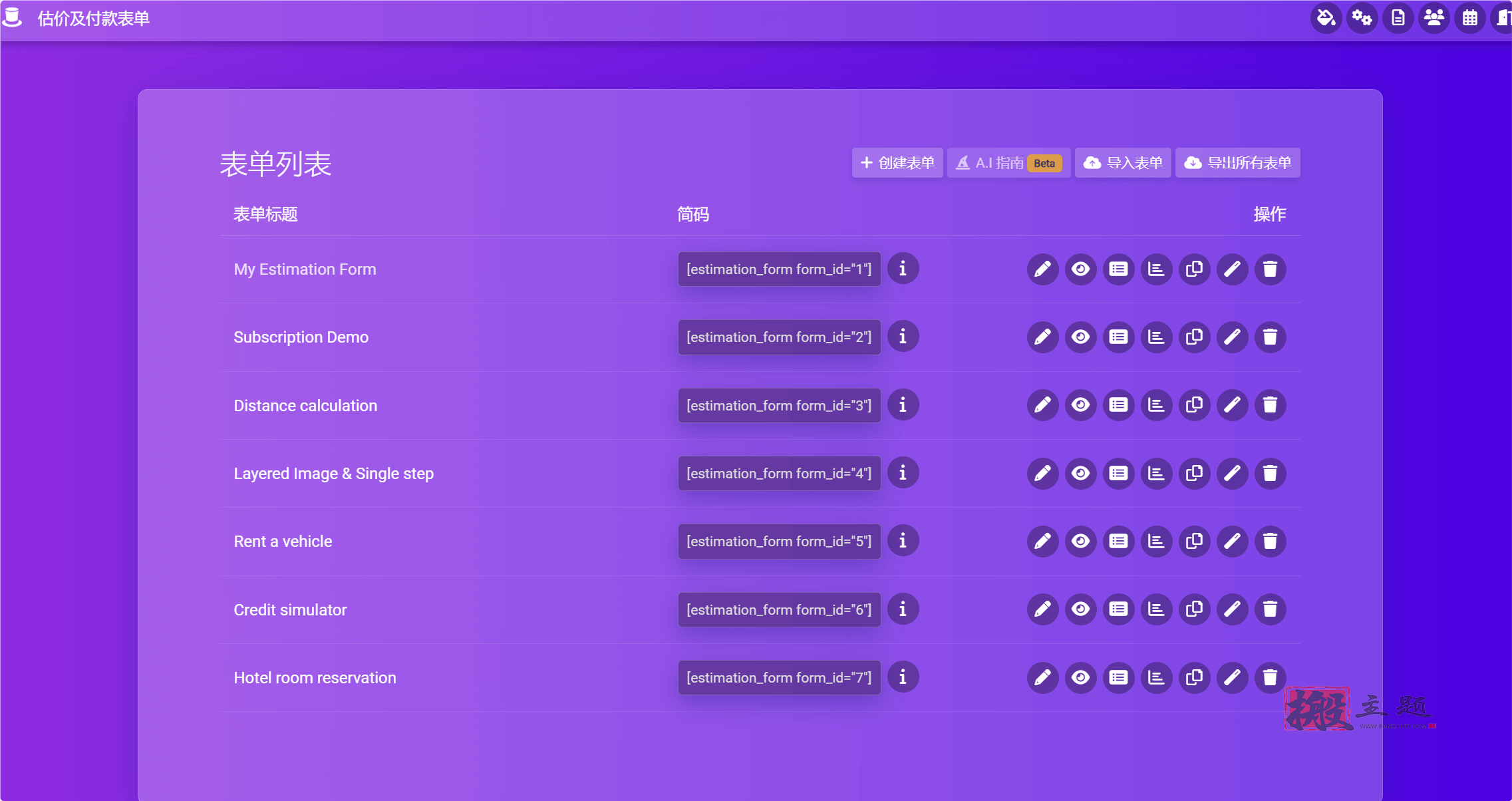
Task: Delete the Rent a vehicle form
Action: click(x=1270, y=542)
